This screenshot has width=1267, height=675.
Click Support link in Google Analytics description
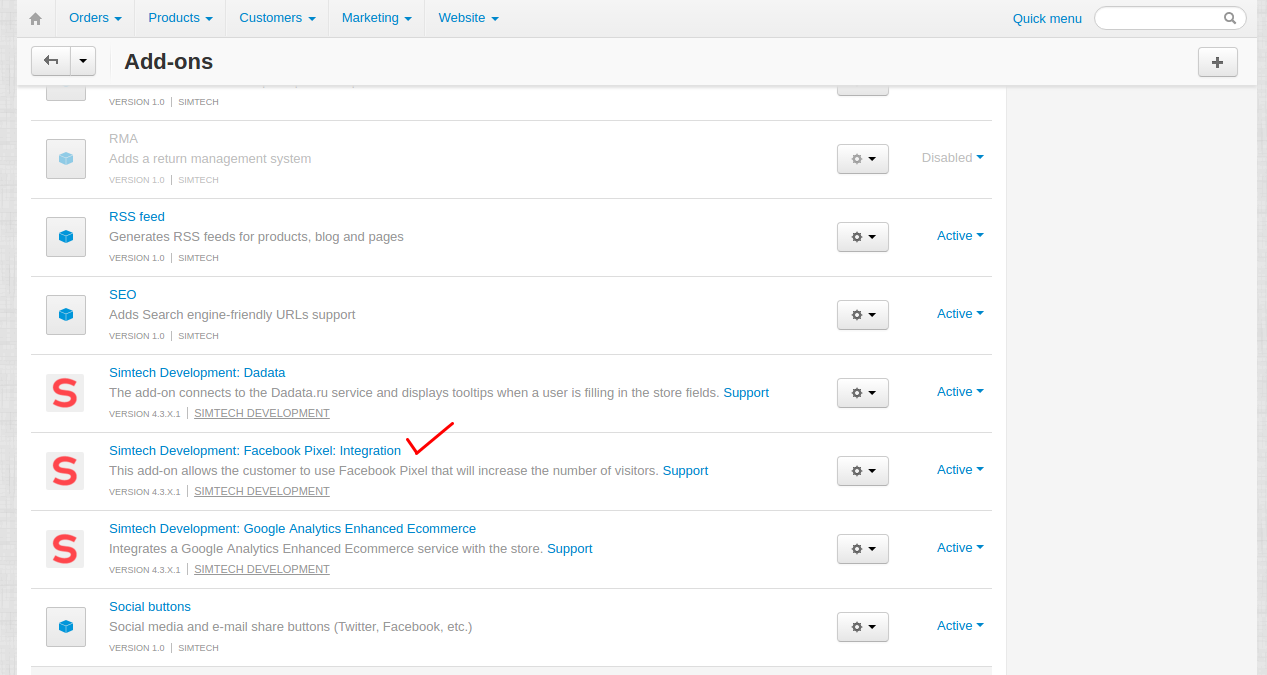(570, 549)
